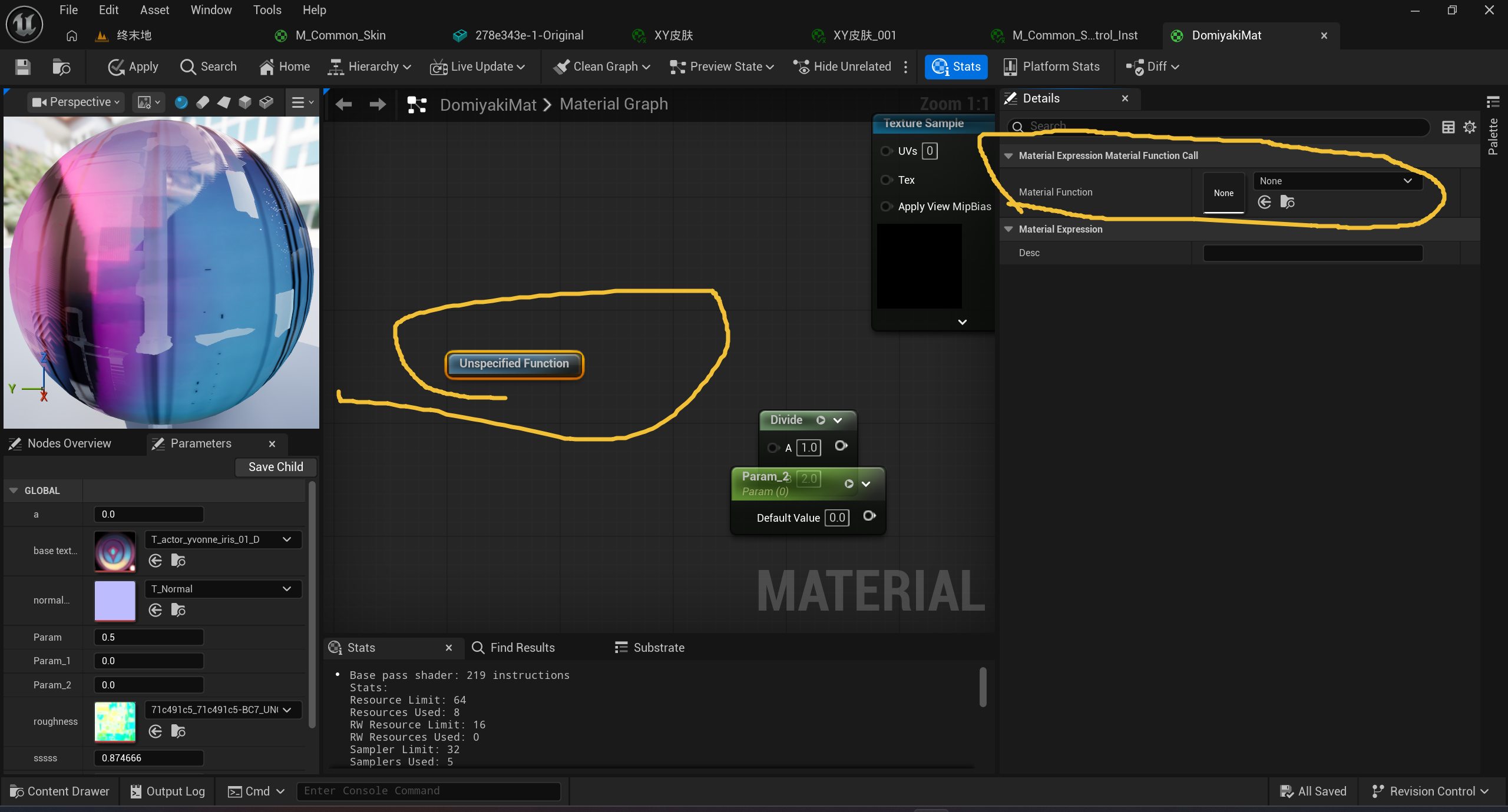1508x812 pixels.
Task: Toggle the Stats button off
Action: coord(955,67)
